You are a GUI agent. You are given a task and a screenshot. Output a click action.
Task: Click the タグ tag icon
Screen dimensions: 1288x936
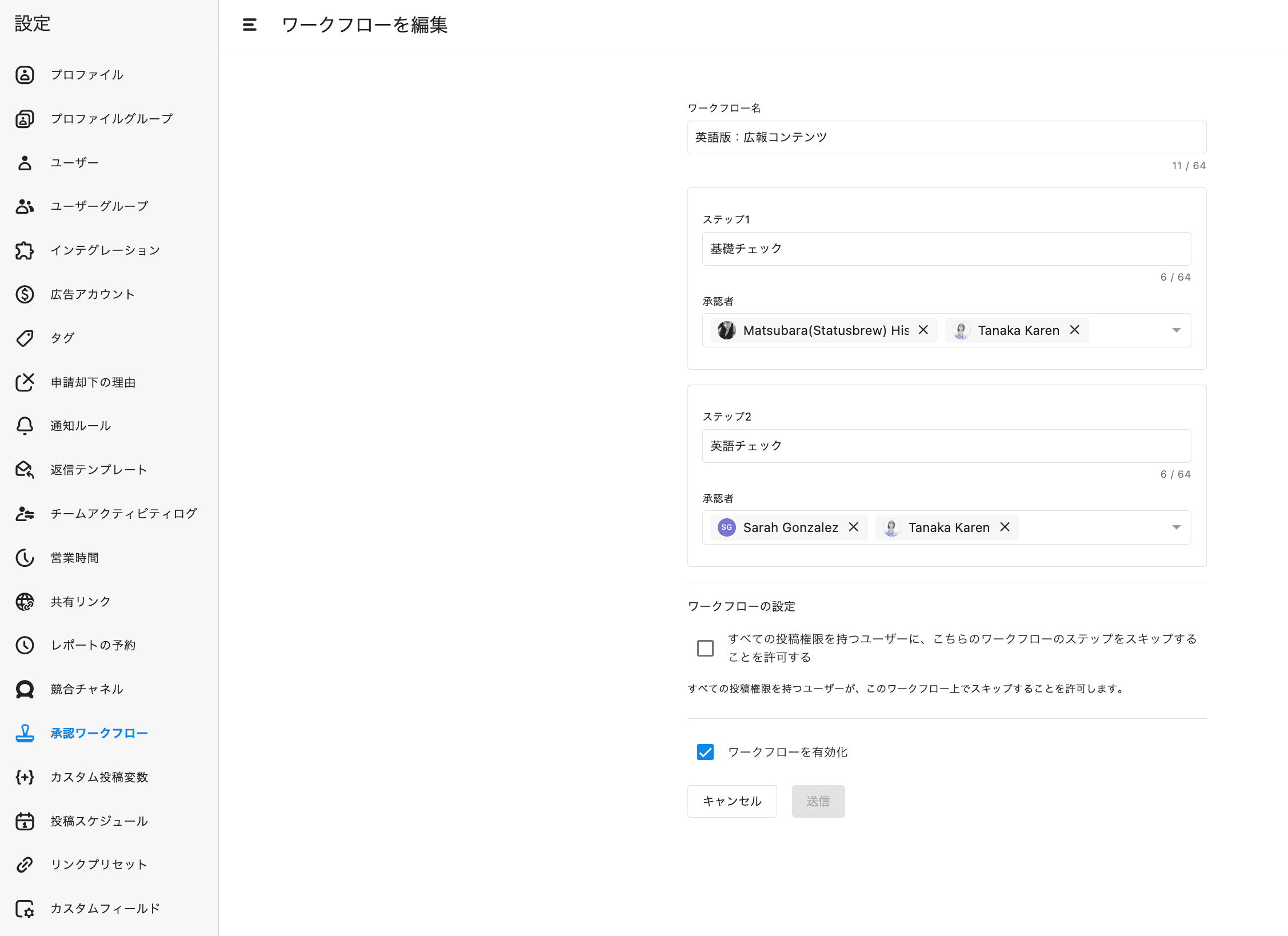point(25,338)
